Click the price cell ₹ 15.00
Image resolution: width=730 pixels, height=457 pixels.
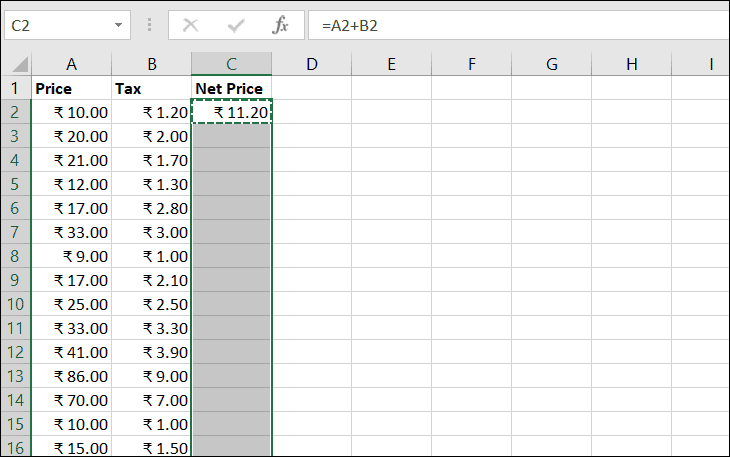coord(71,447)
